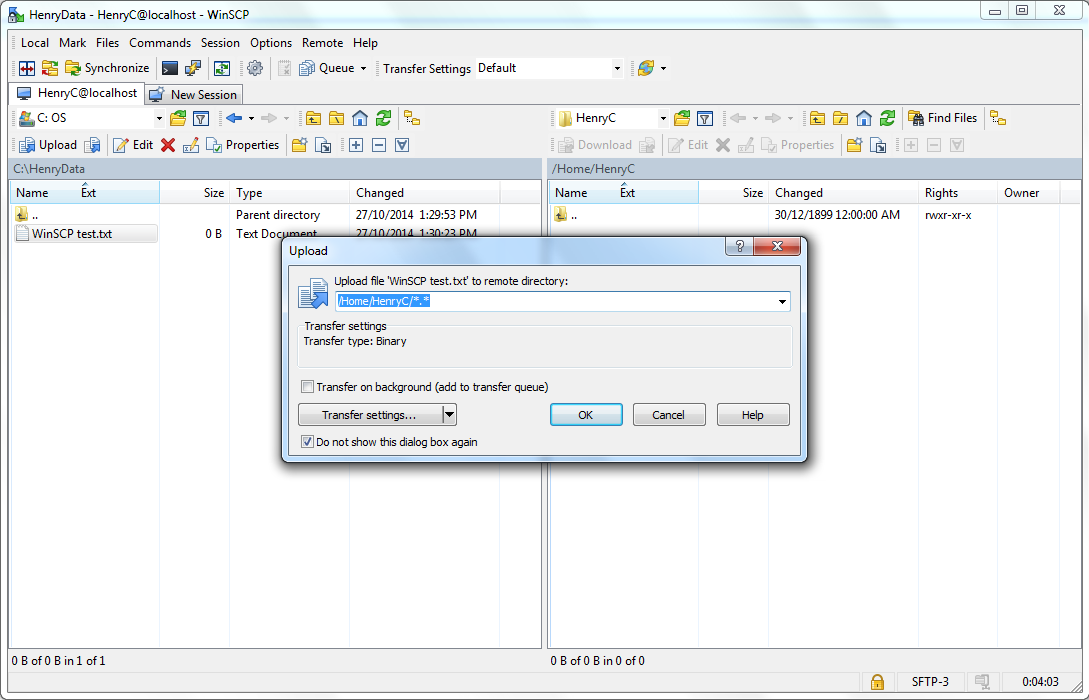Toggle the local directory tree icon
1089x700 pixels.
click(412, 119)
